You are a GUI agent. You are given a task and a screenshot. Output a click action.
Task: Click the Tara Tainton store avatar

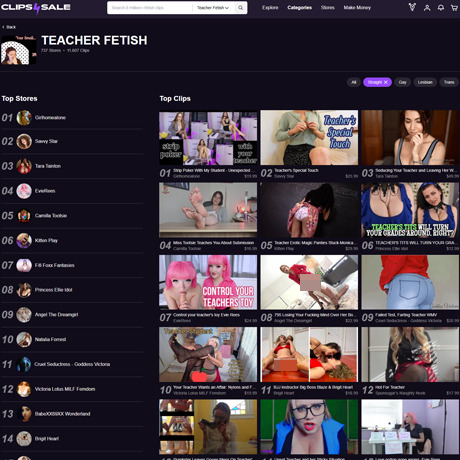(x=24, y=166)
